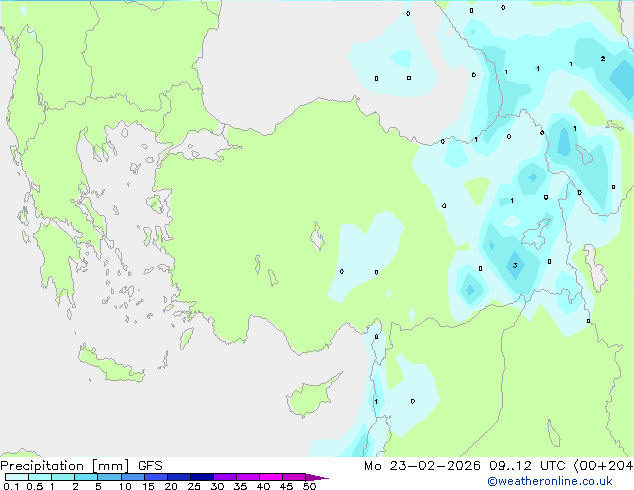
Task: Select the 5 to 10 mm legend swatch
Action: [x=109, y=477]
